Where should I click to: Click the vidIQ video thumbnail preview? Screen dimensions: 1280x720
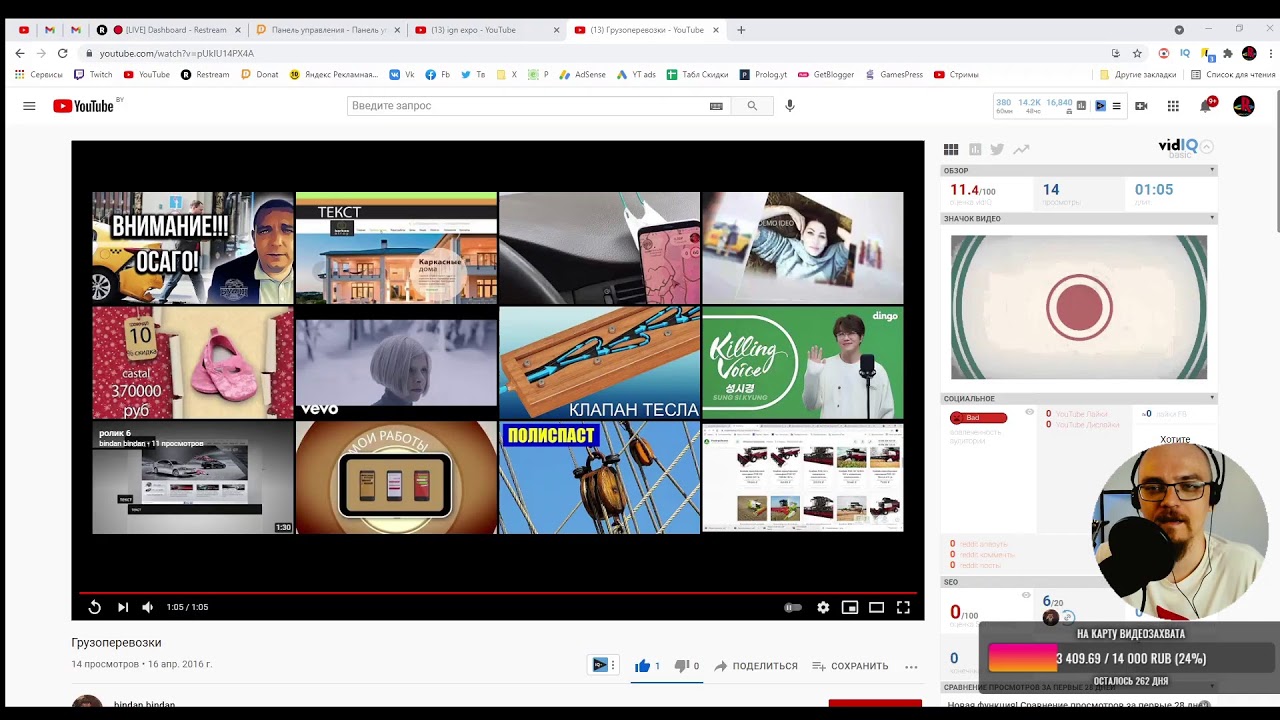click(1079, 307)
